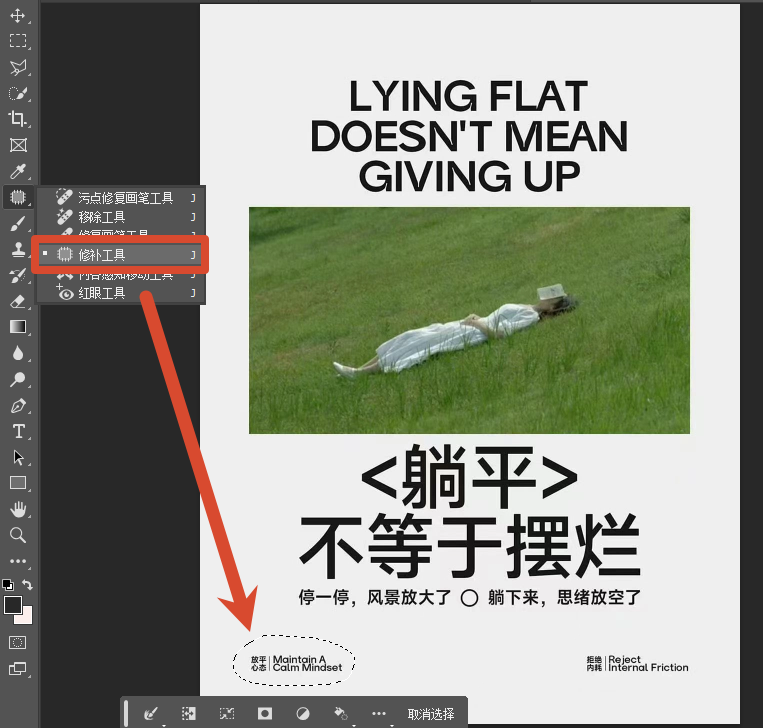763x728 pixels.
Task: Click 'Reject Internal Friction' footer text
Action: point(648,663)
